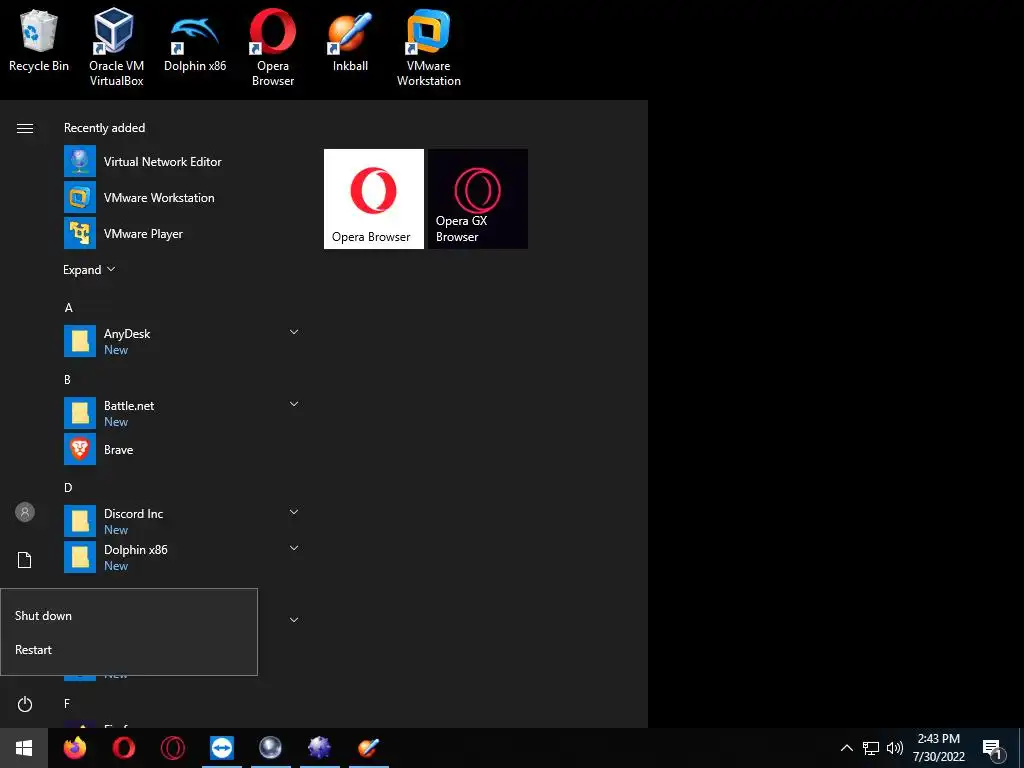Select Opera Browser desktop shortcut

pyautogui.click(x=273, y=48)
